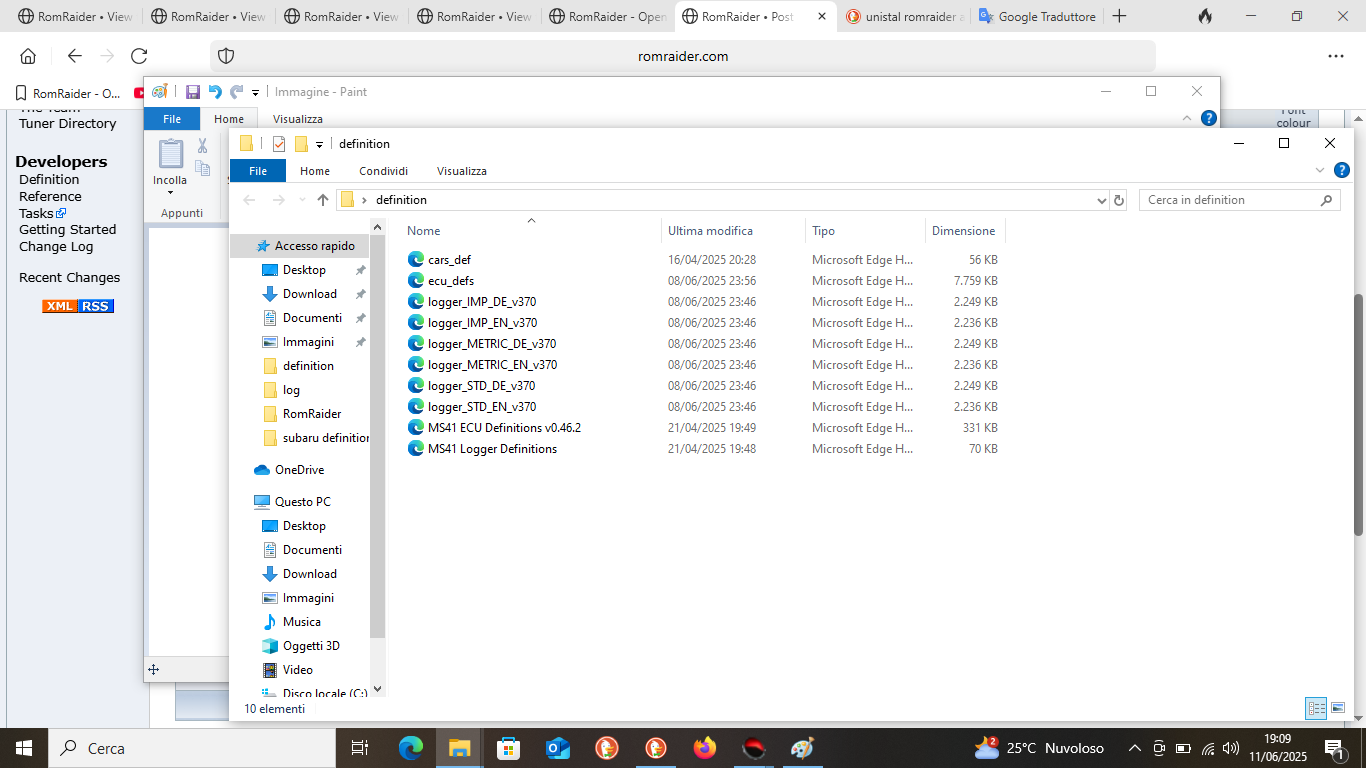Switch to large icons view in status bar

(1338, 708)
